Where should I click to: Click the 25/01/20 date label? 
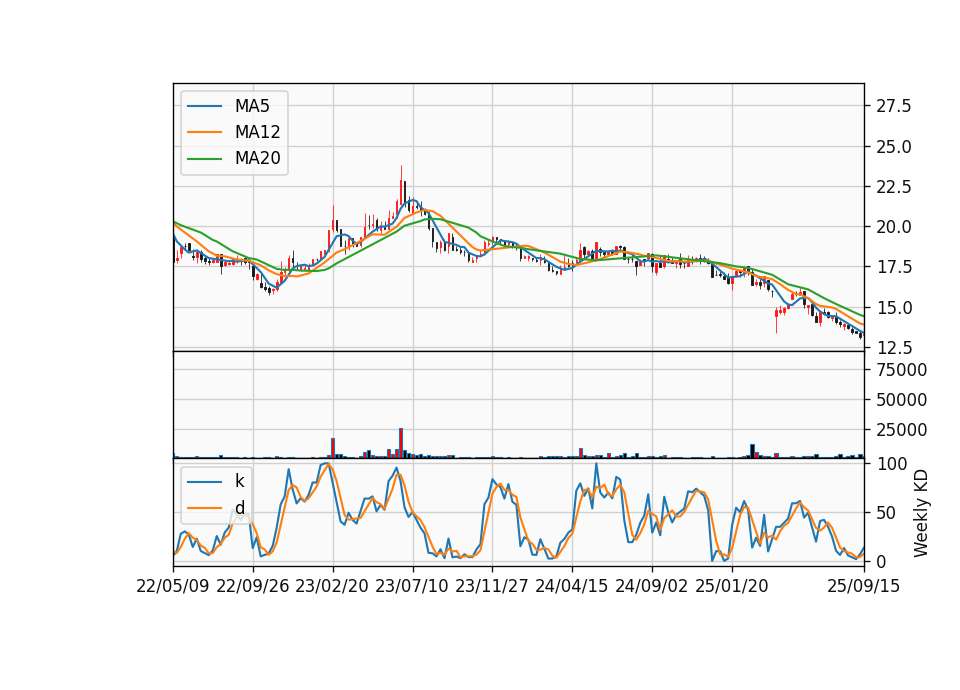pos(732,586)
